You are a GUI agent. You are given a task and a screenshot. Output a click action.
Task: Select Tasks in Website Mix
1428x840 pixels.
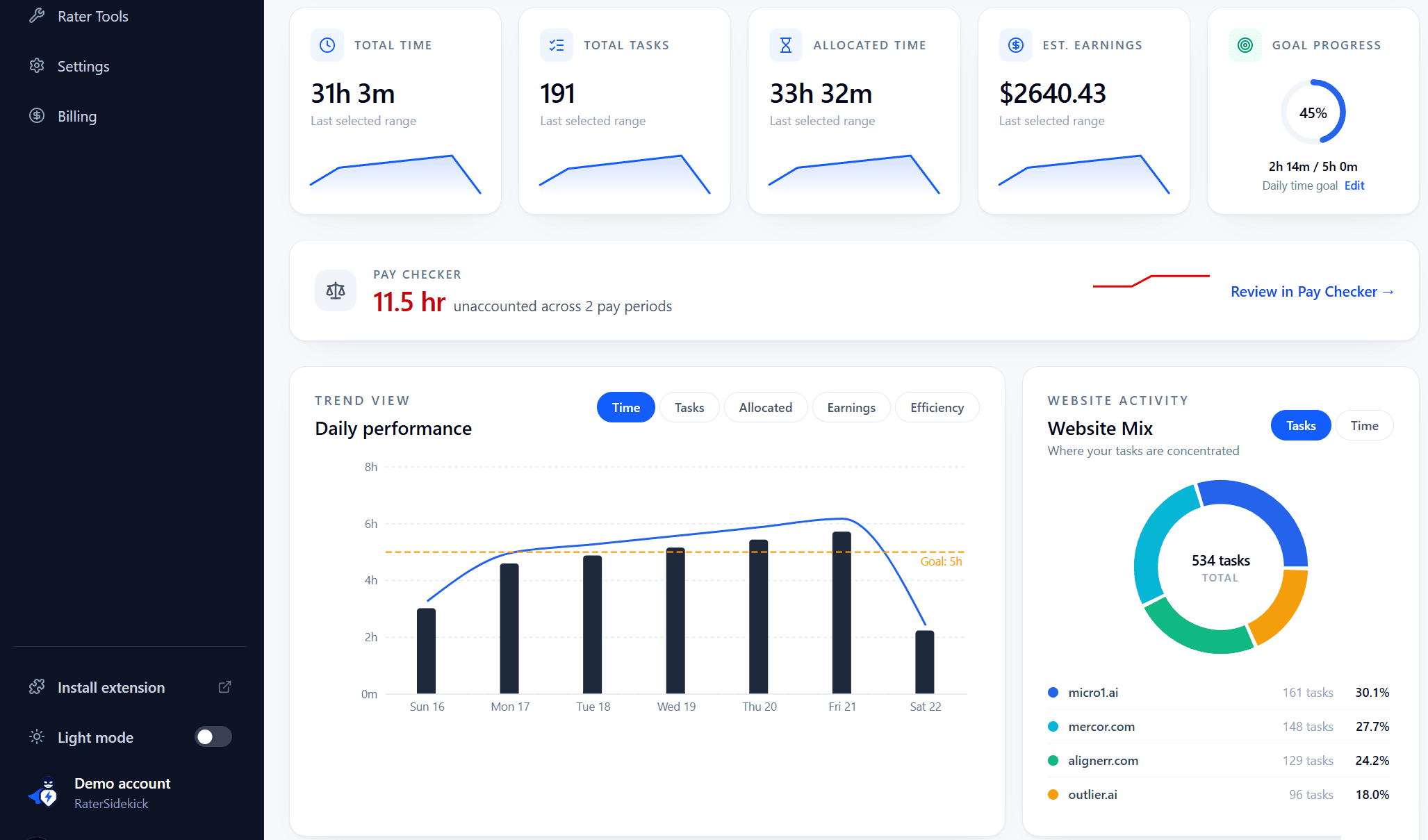(x=1301, y=426)
